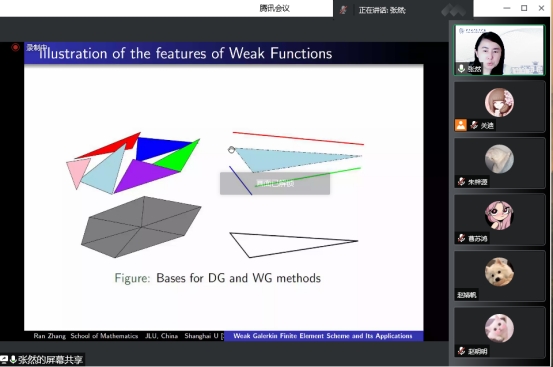Click the Weak Galerkin footer title link
The width and height of the screenshot is (553, 367).
(x=323, y=336)
